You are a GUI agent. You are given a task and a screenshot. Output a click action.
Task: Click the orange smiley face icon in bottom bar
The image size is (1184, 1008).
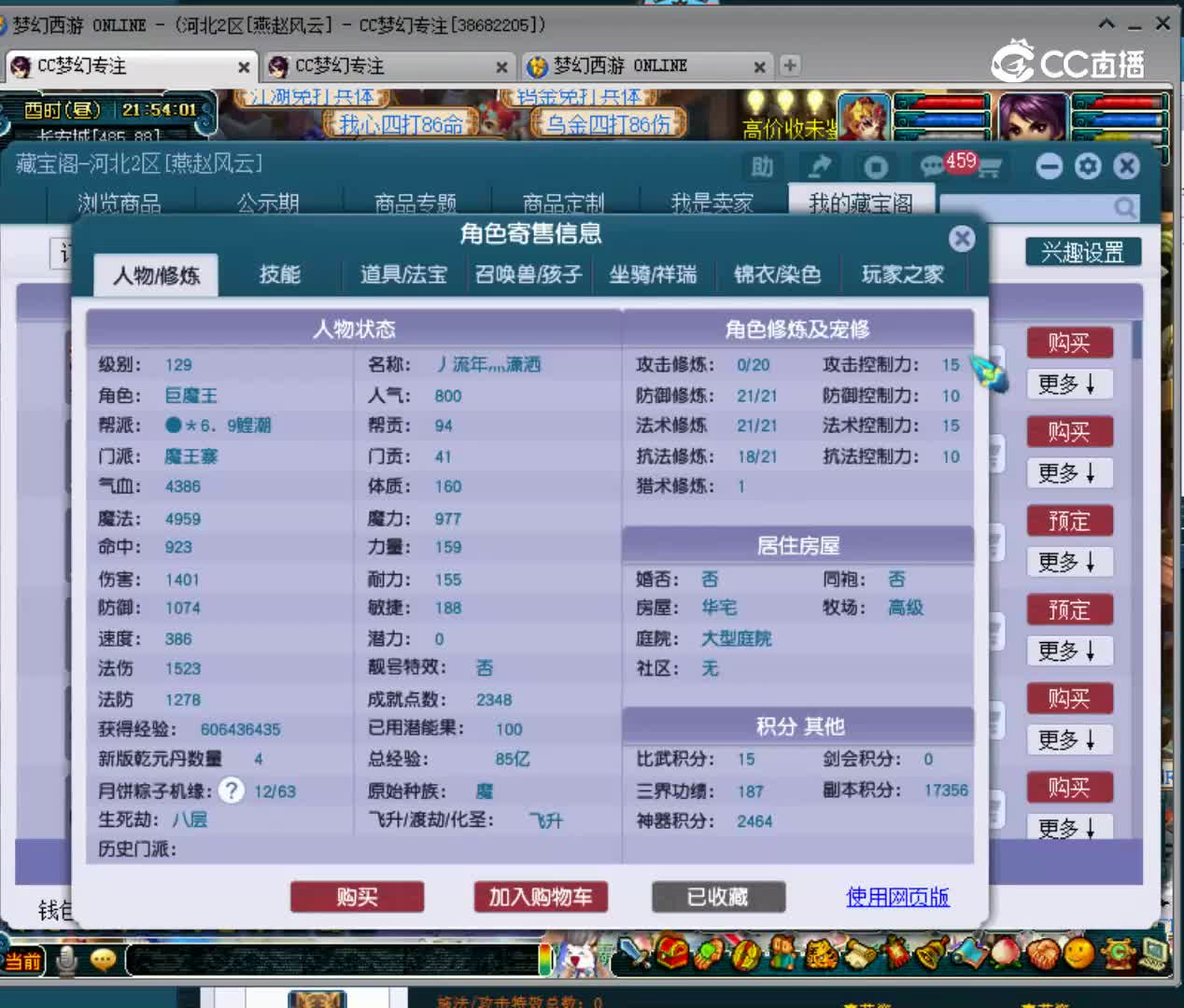click(x=1079, y=953)
